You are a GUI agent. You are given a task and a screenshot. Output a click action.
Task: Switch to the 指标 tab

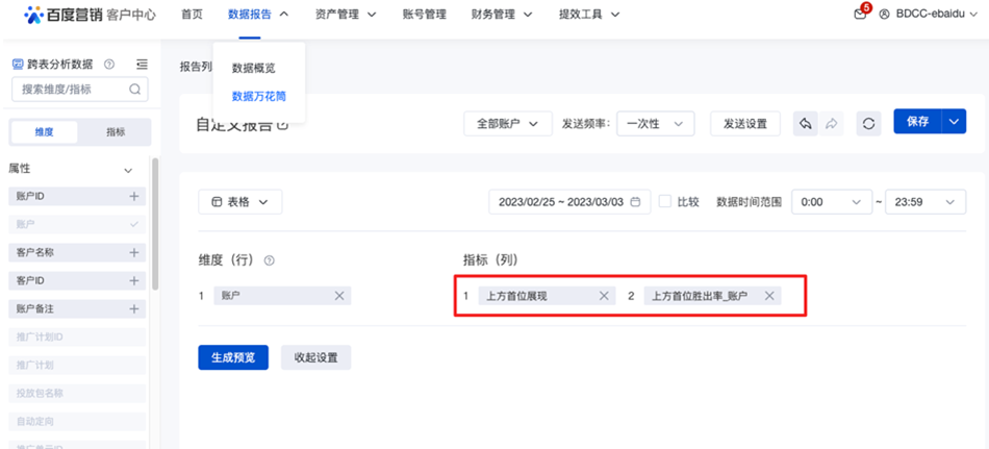[x=115, y=132]
